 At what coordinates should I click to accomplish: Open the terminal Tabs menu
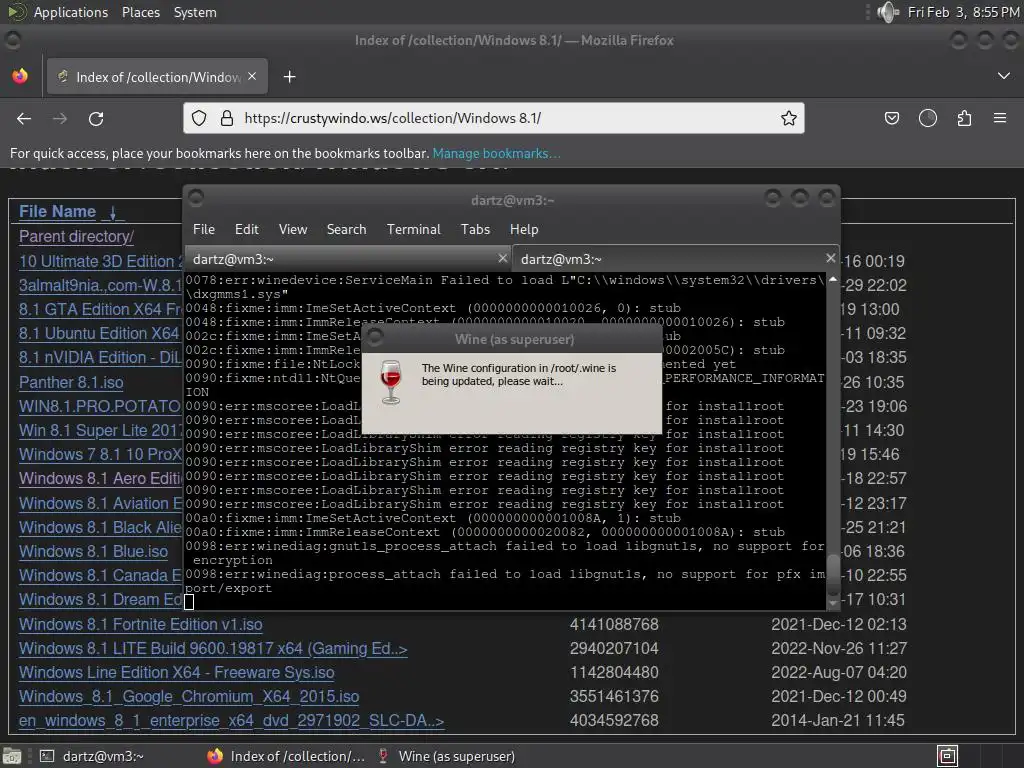(x=475, y=229)
